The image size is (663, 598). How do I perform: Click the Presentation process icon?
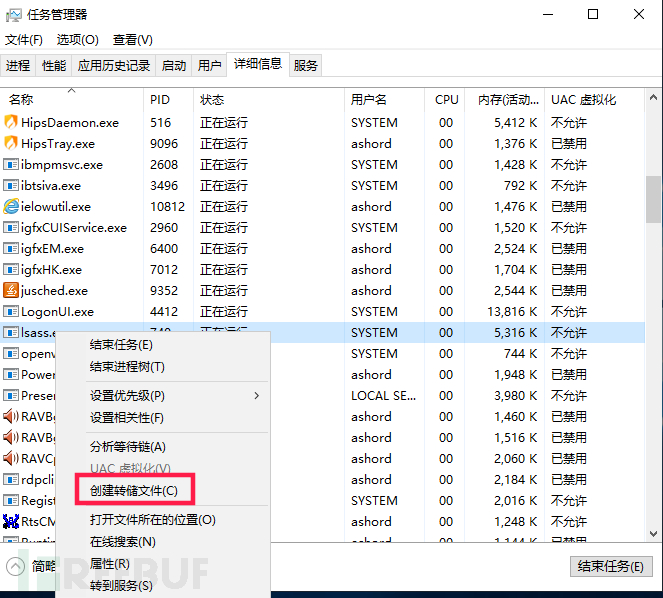pyautogui.click(x=11, y=395)
